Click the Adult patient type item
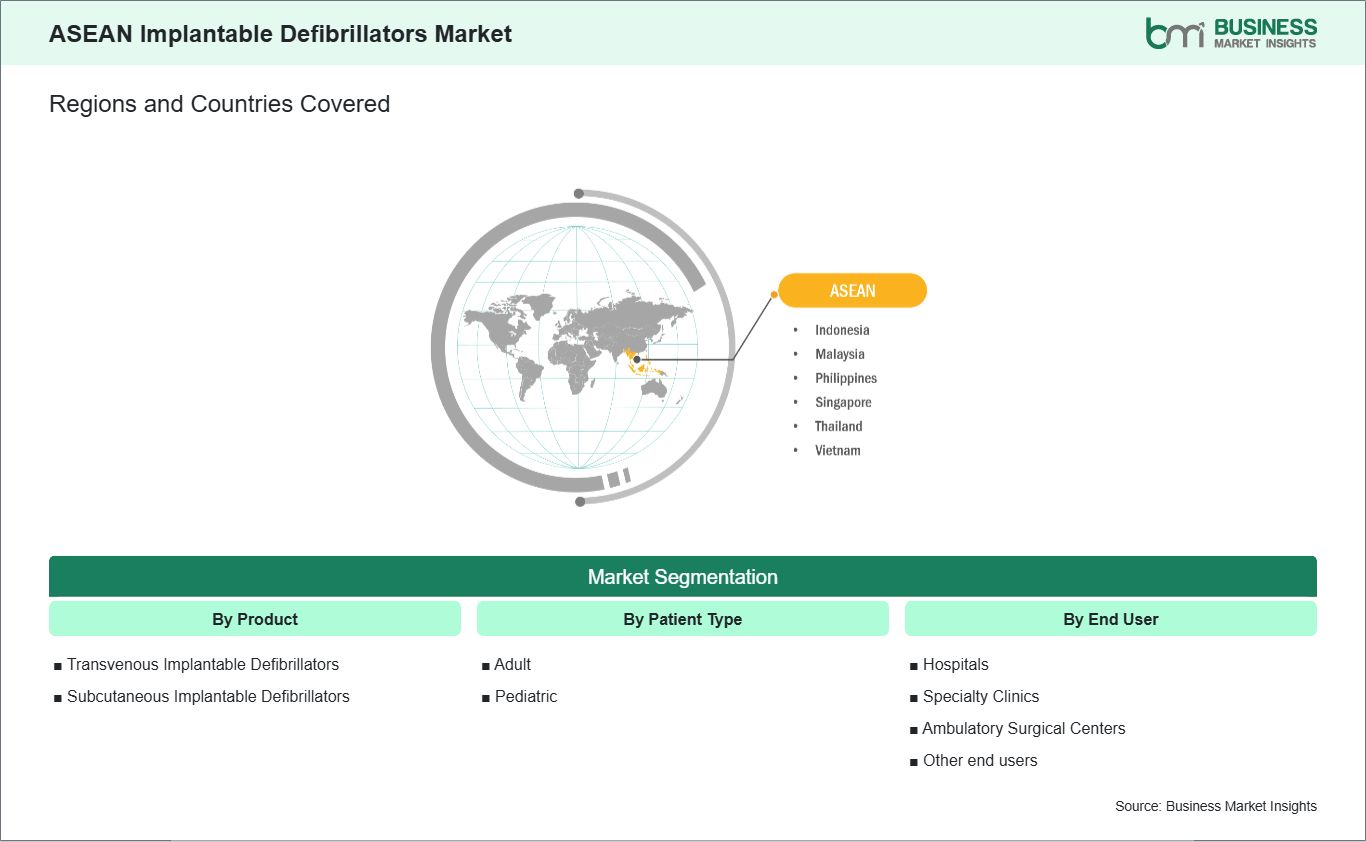This screenshot has width=1366, height=842. tap(512, 664)
